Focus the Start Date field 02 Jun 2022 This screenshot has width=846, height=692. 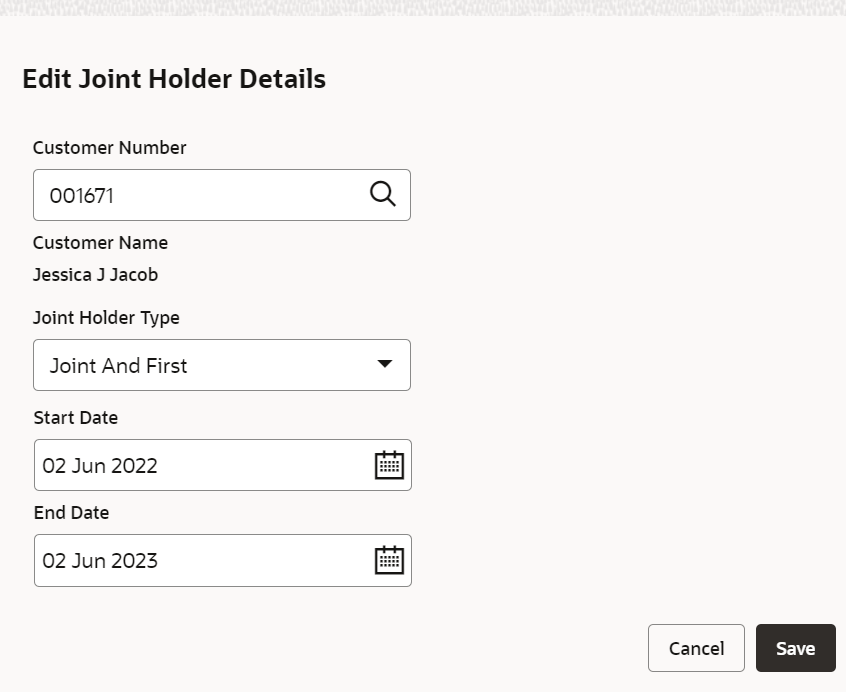point(223,465)
